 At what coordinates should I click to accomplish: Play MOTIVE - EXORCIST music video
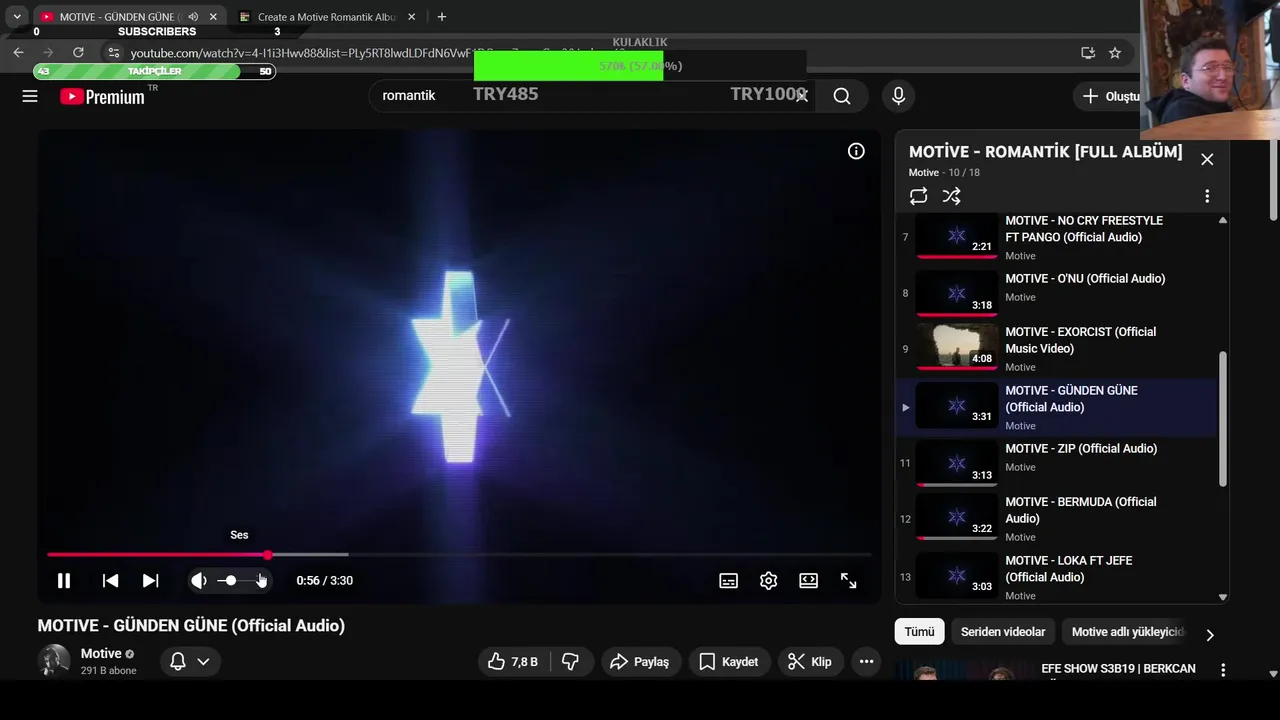[x=1056, y=349]
